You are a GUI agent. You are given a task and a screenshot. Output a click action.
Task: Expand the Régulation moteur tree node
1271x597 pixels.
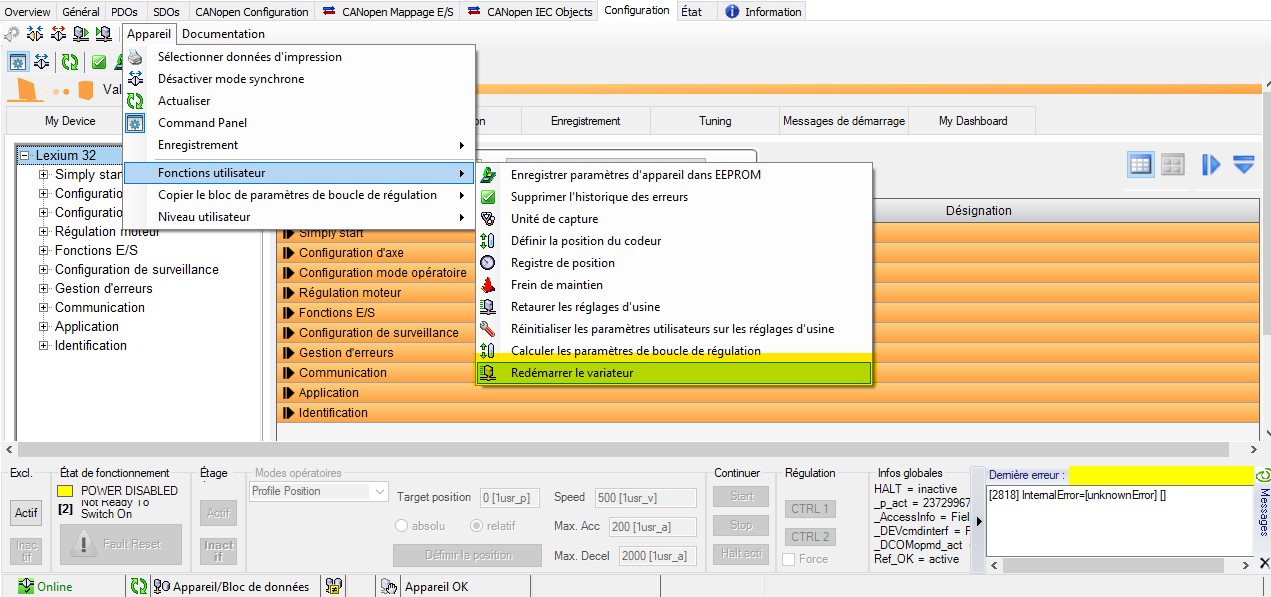point(44,232)
